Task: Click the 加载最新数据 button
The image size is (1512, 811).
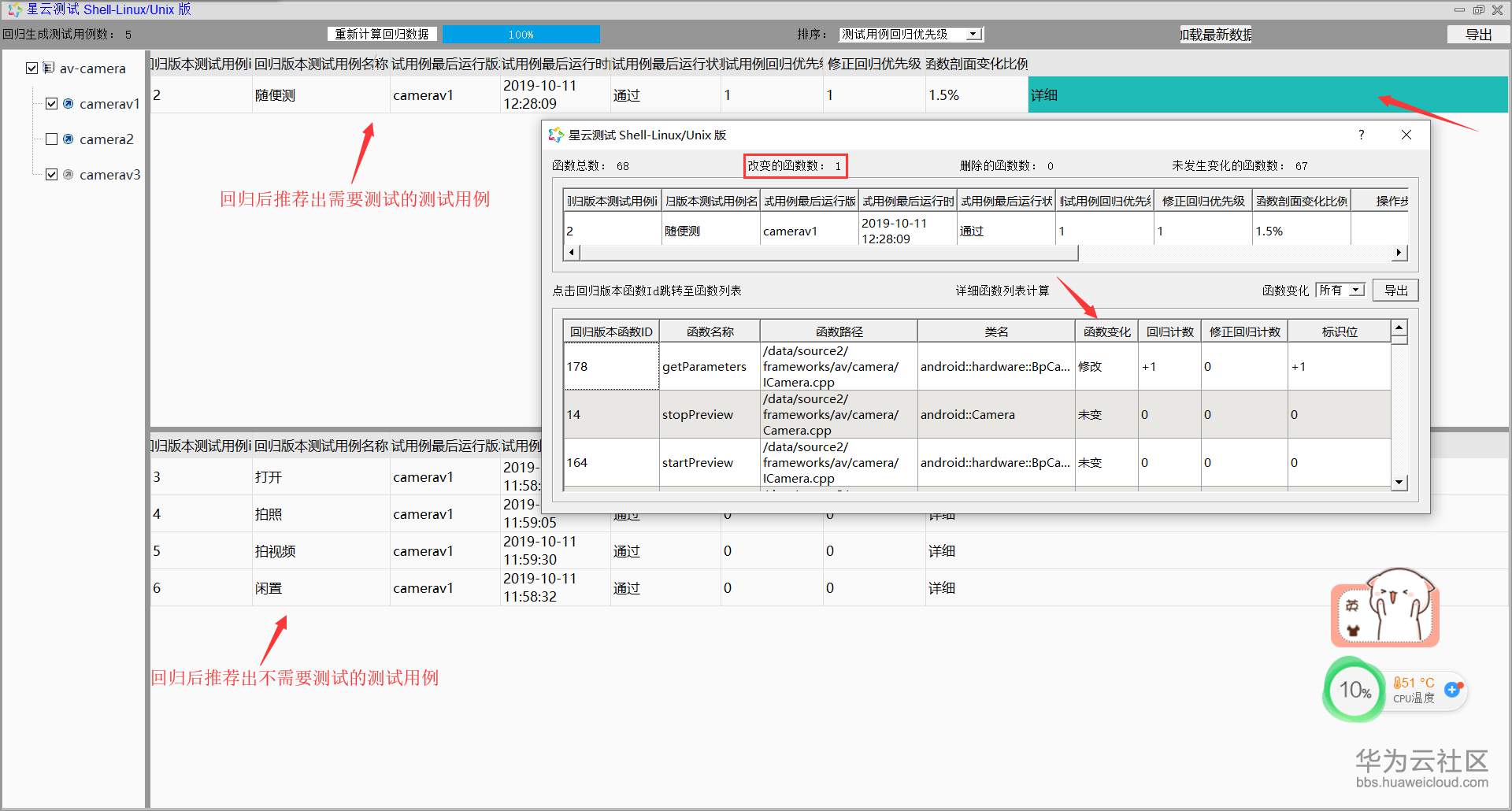Action: pyautogui.click(x=1216, y=34)
